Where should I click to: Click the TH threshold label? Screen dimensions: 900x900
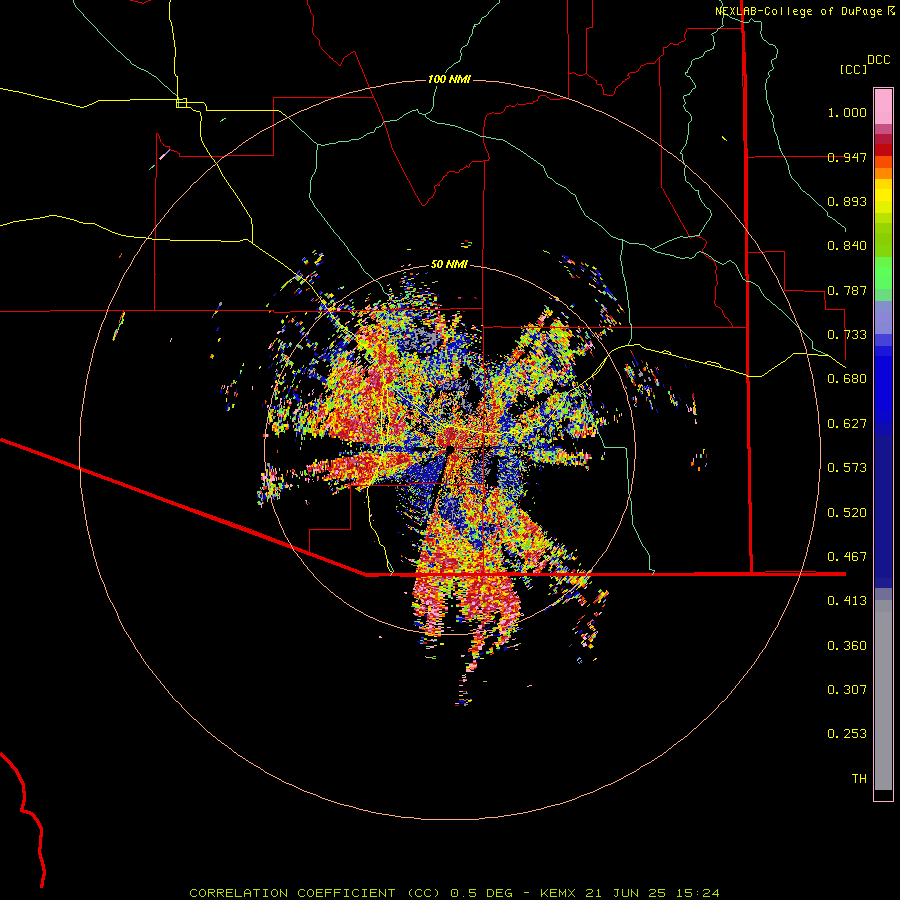pyautogui.click(x=859, y=779)
